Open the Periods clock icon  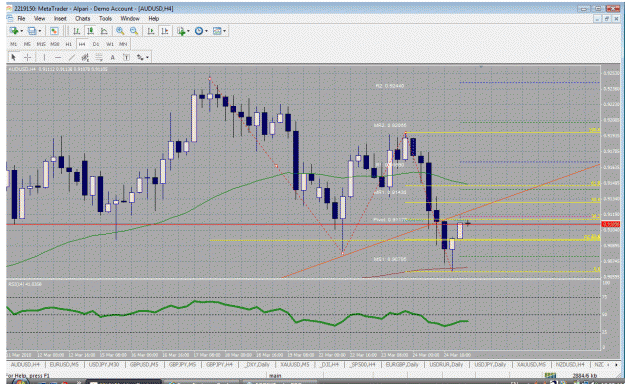[199, 31]
